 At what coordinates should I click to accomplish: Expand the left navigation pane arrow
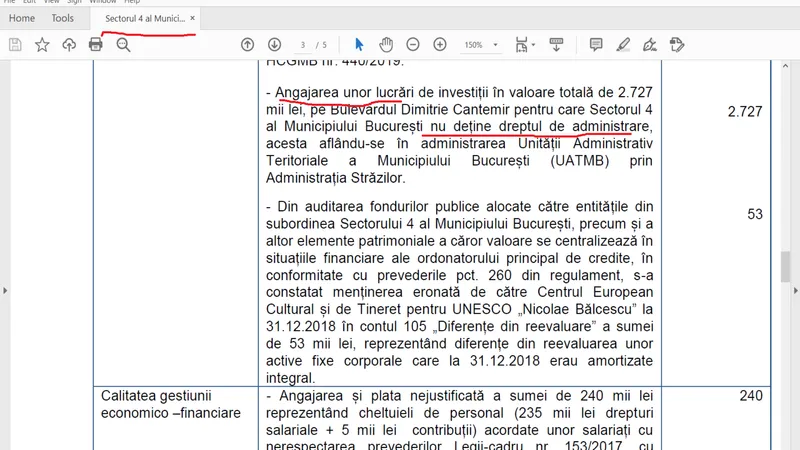click(x=5, y=290)
